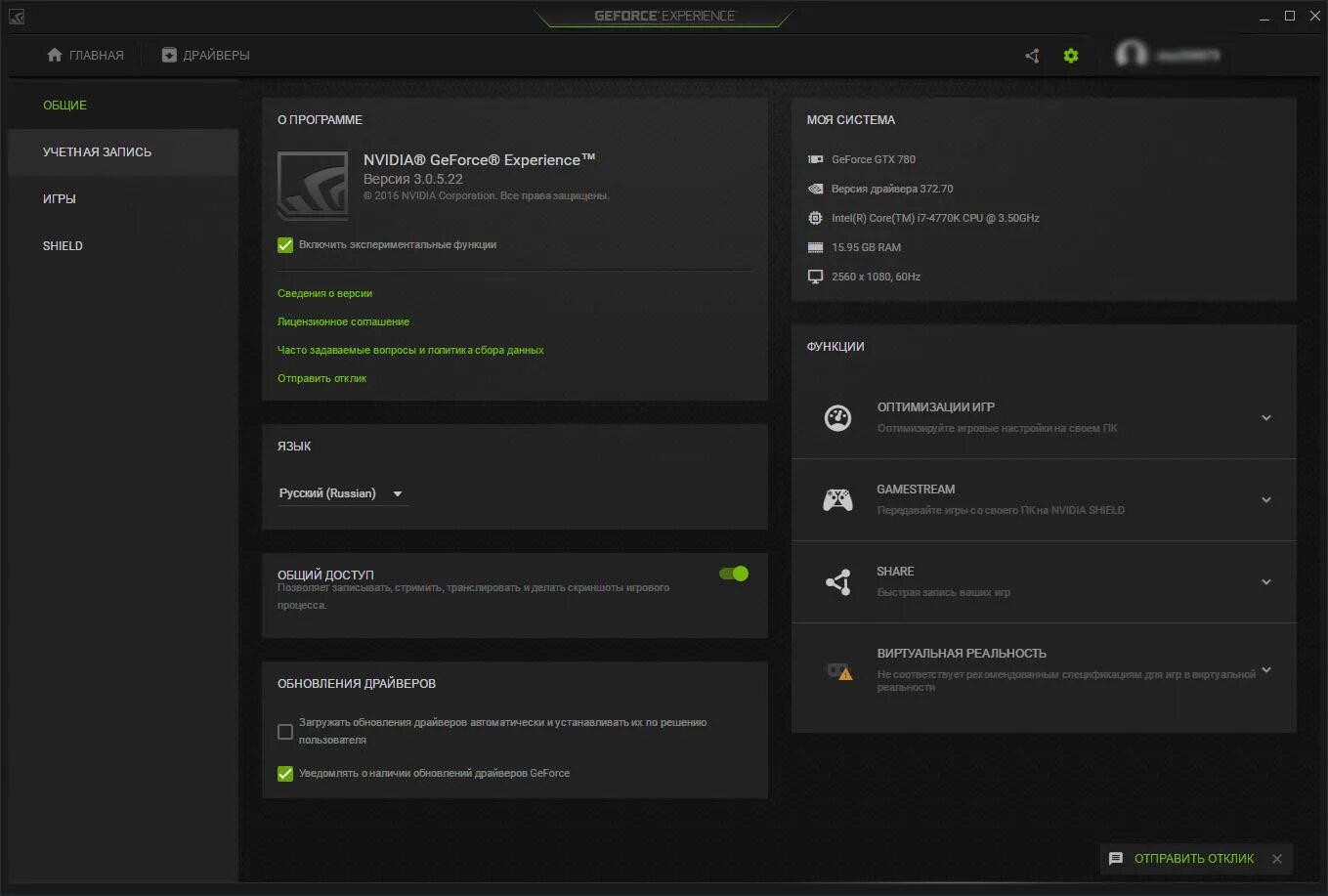Click the GPU icon next to GeForce GTX 780
1328x896 pixels.
pos(815,159)
